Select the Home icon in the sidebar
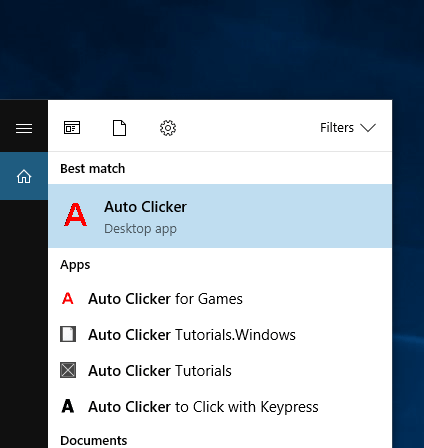Screen dimensions: 424x448 [x=24, y=176]
